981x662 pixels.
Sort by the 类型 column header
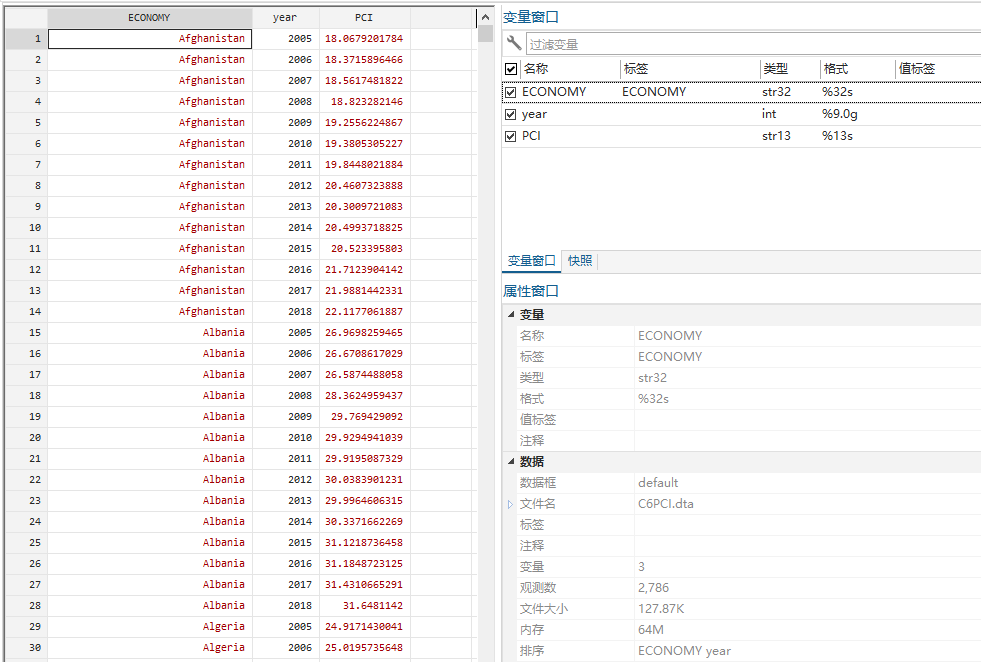(x=776, y=69)
